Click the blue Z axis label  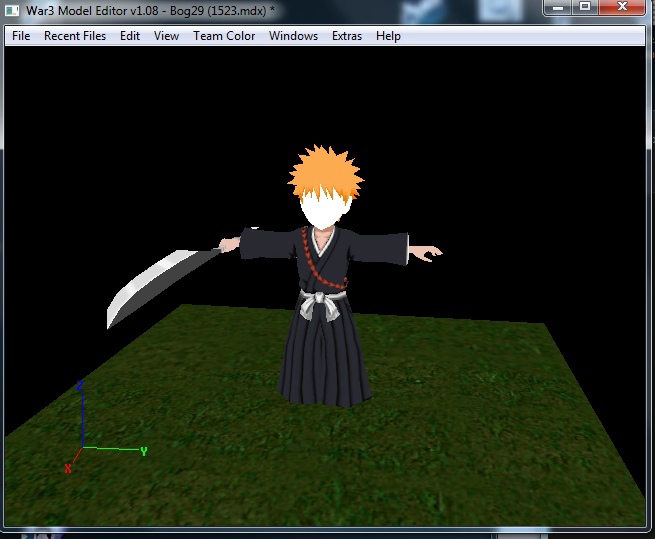coord(80,385)
